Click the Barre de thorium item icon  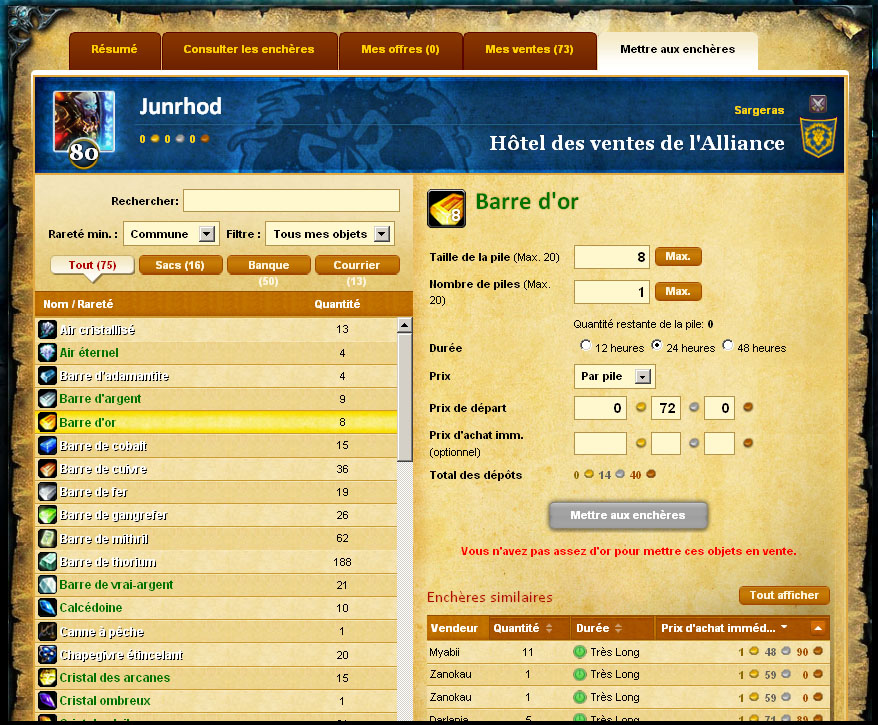[47, 562]
